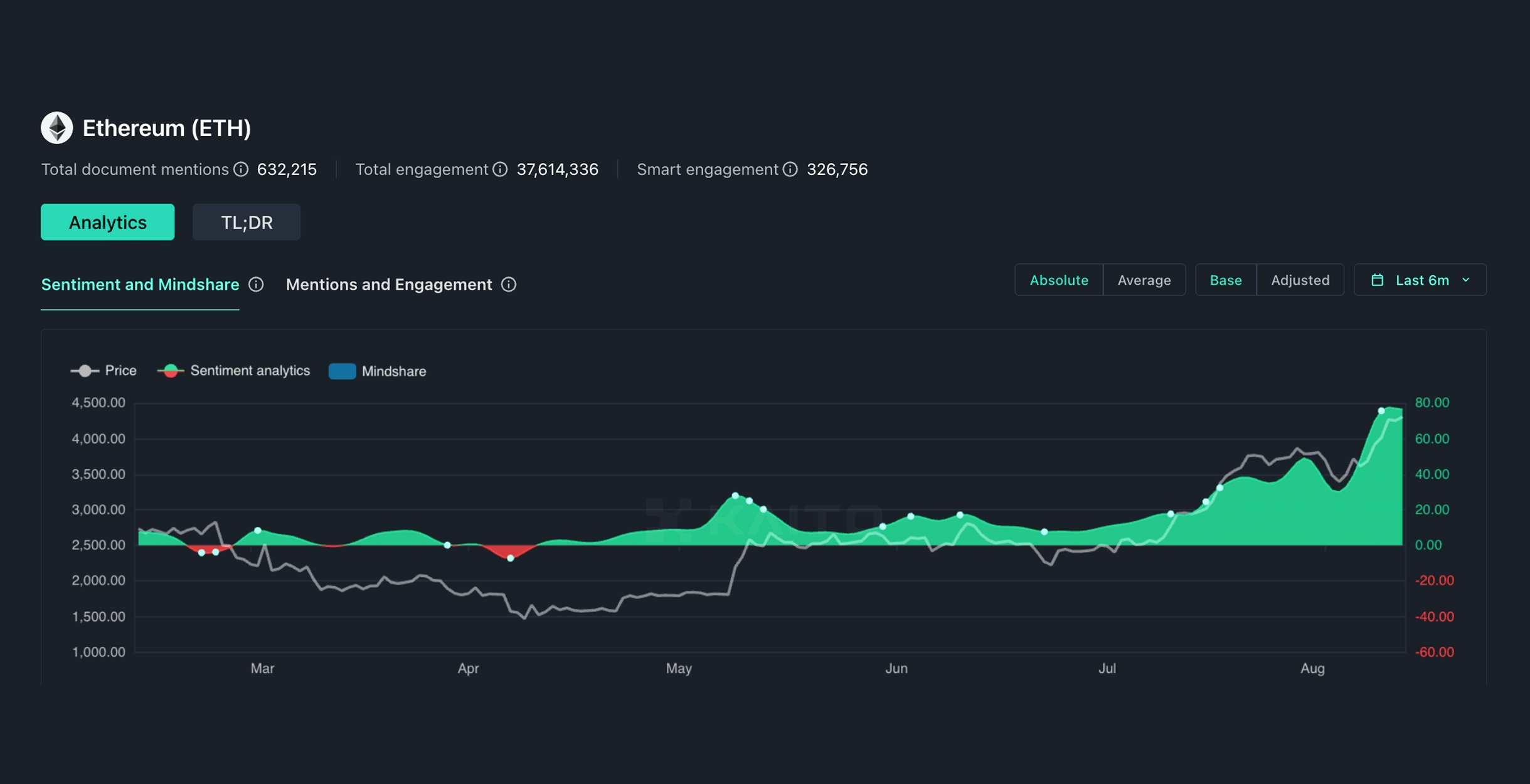The width and height of the screenshot is (1530, 784).
Task: Click the gray Price legend marker
Action: pos(85,371)
